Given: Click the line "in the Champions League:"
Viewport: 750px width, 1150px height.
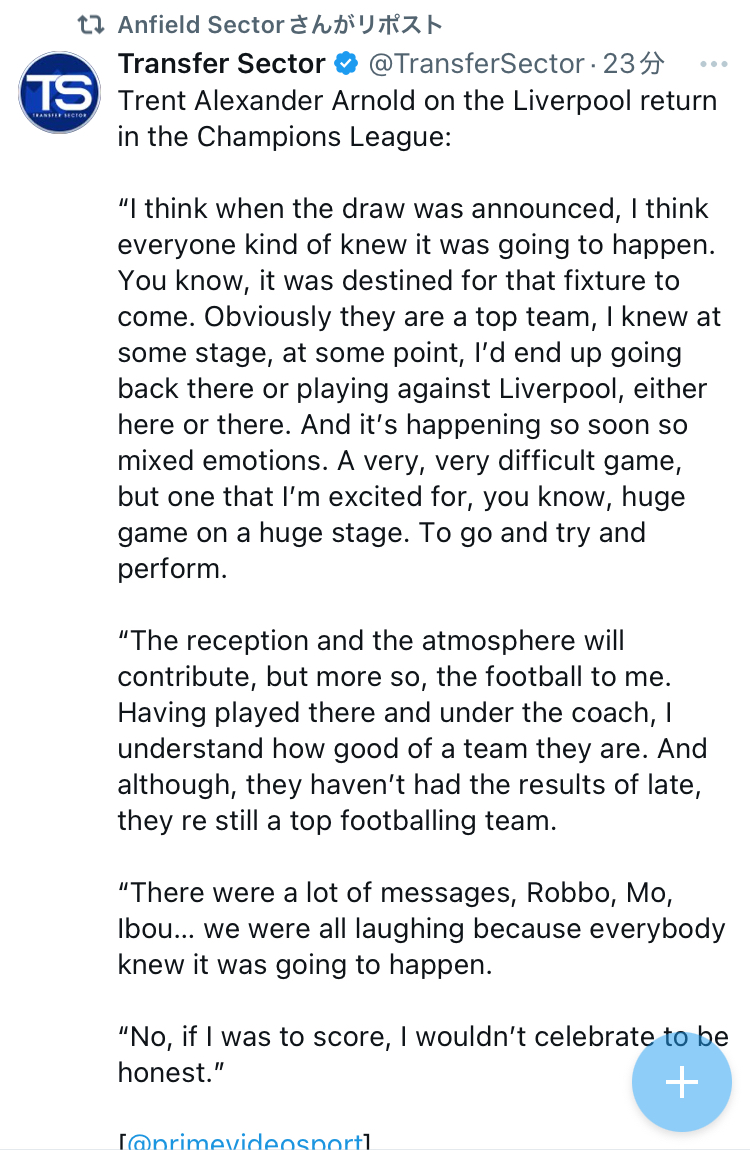Looking at the screenshot, I should [x=284, y=137].
